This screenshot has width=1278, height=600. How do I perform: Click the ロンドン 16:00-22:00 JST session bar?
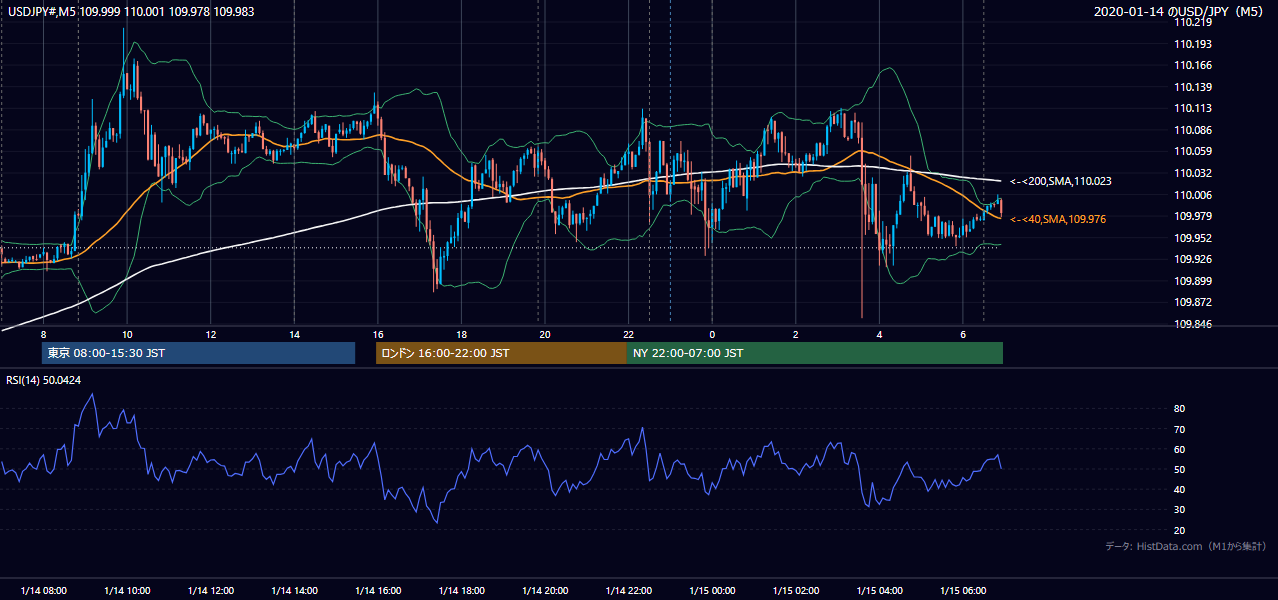coord(501,353)
